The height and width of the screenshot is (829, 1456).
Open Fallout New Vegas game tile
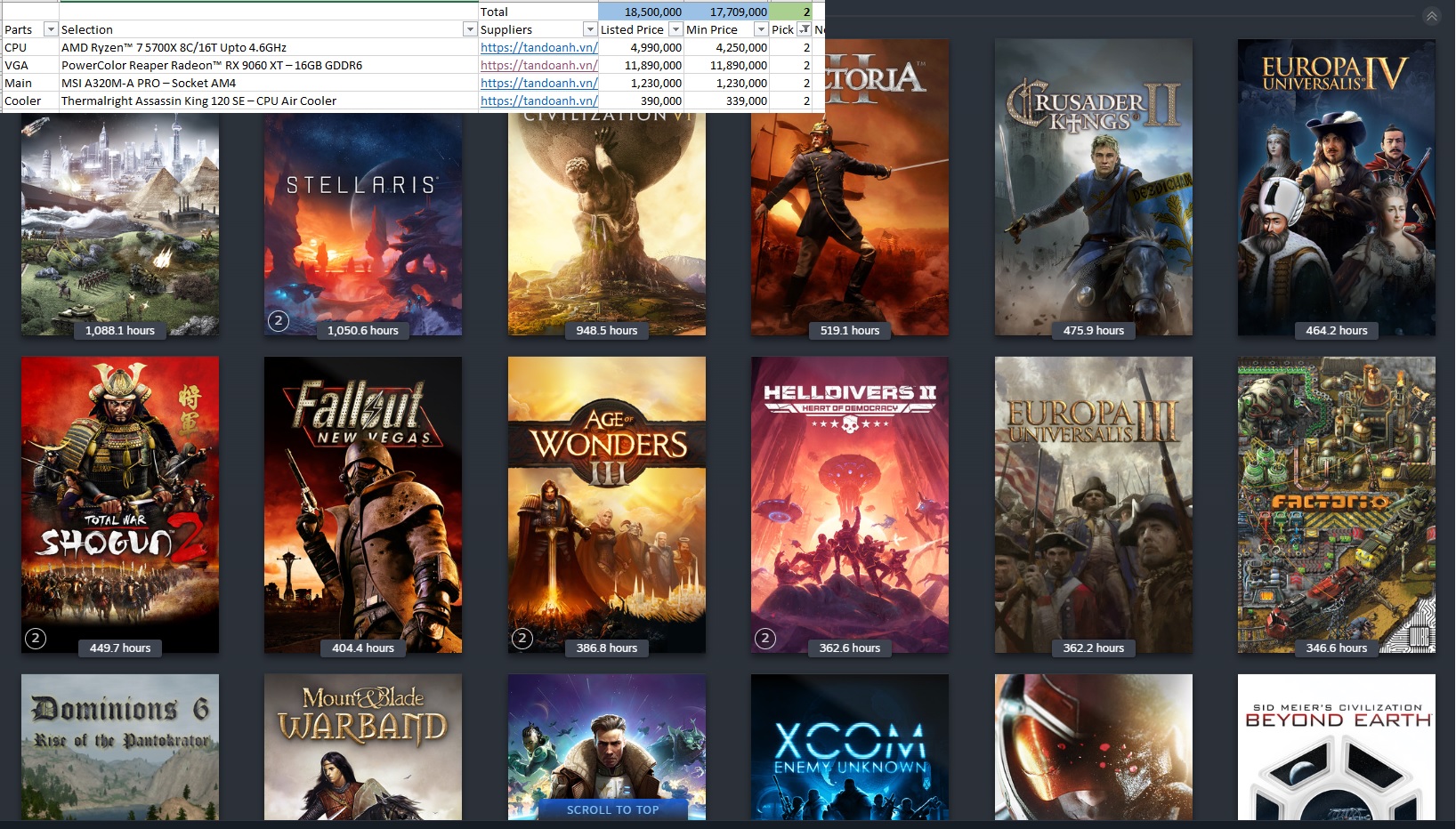pos(363,504)
